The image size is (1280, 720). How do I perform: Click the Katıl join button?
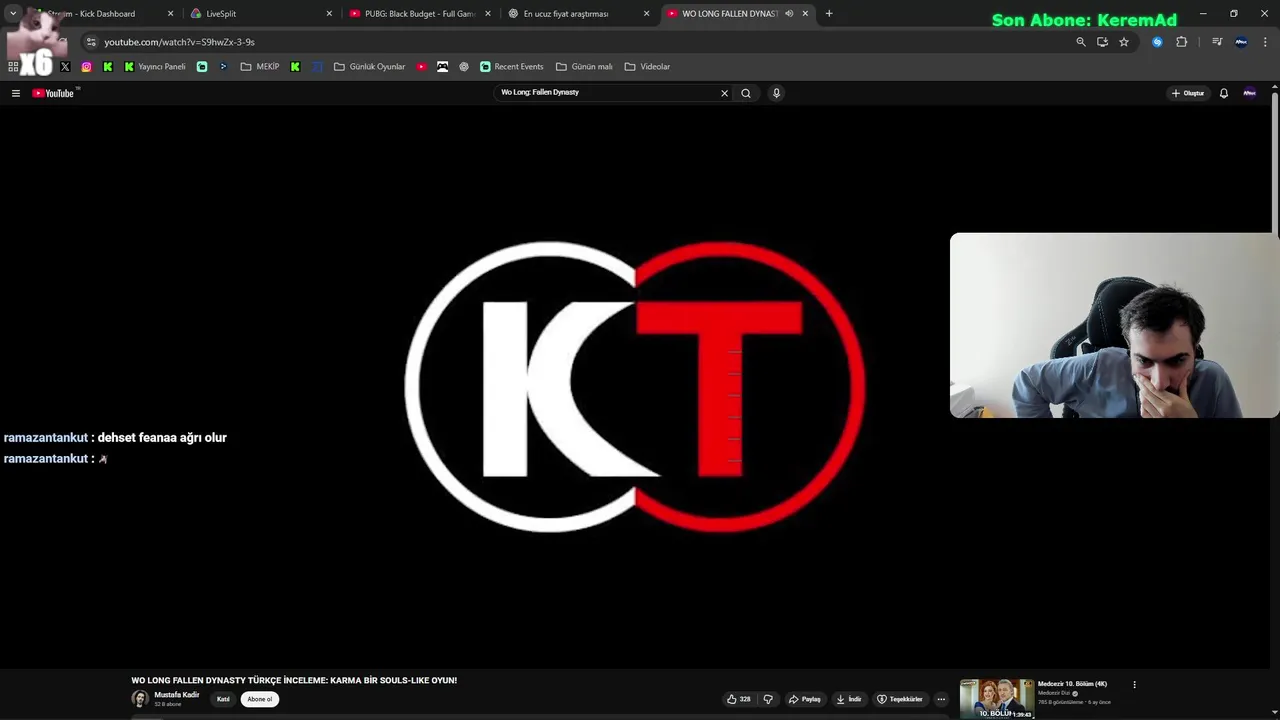pos(223,699)
